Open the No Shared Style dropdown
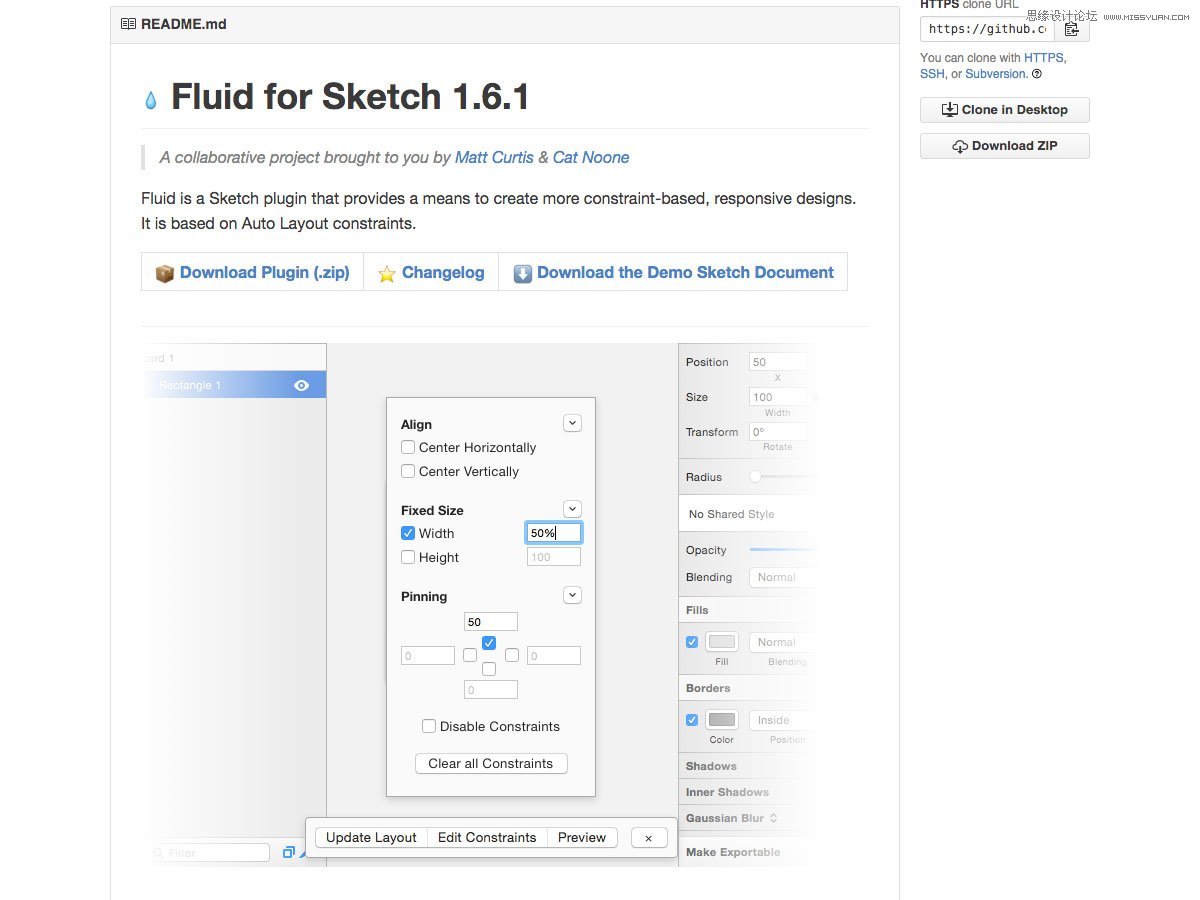Image resolution: width=1200 pixels, height=900 pixels. (747, 514)
